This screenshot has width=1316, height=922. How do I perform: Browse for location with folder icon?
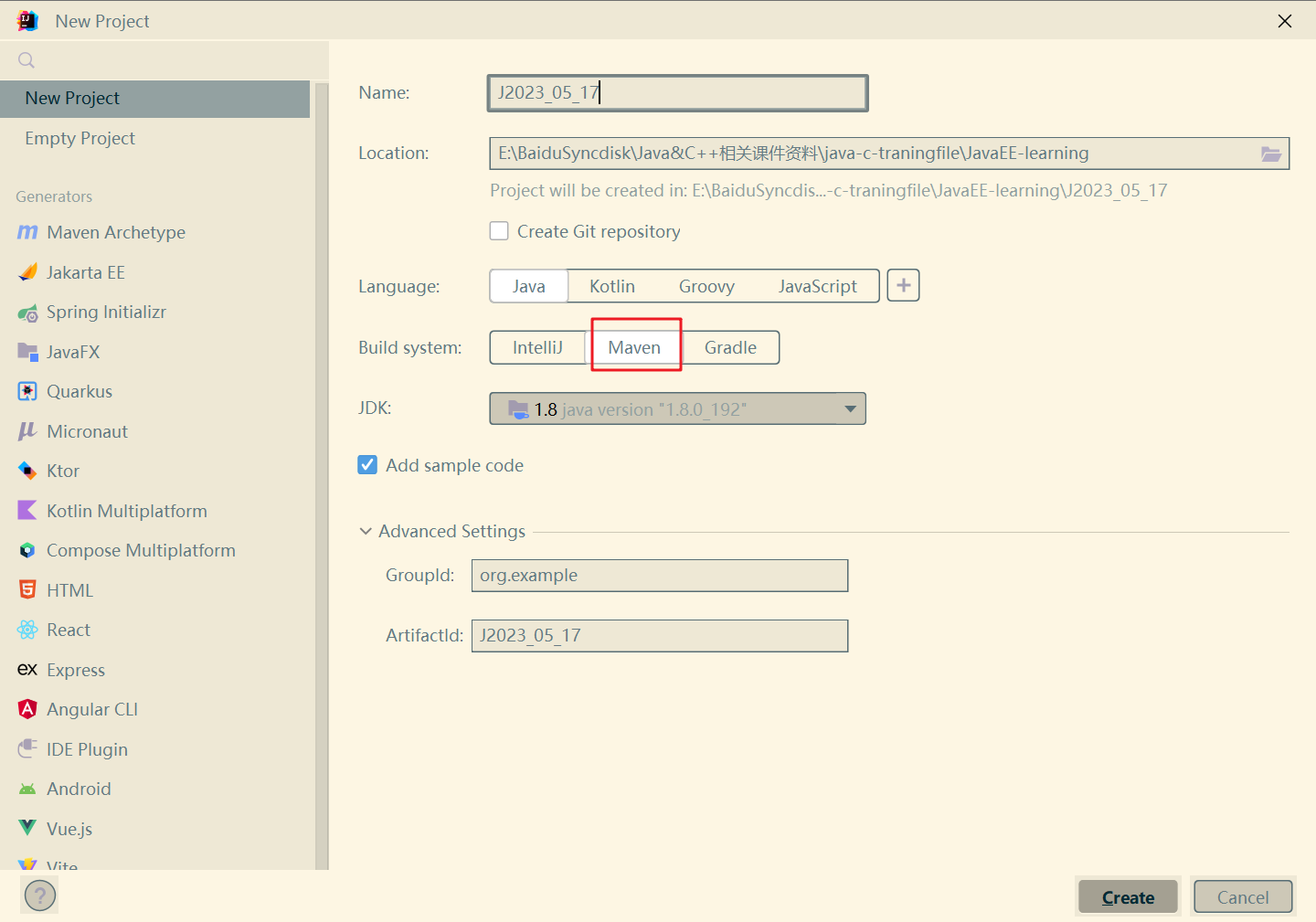click(x=1271, y=154)
